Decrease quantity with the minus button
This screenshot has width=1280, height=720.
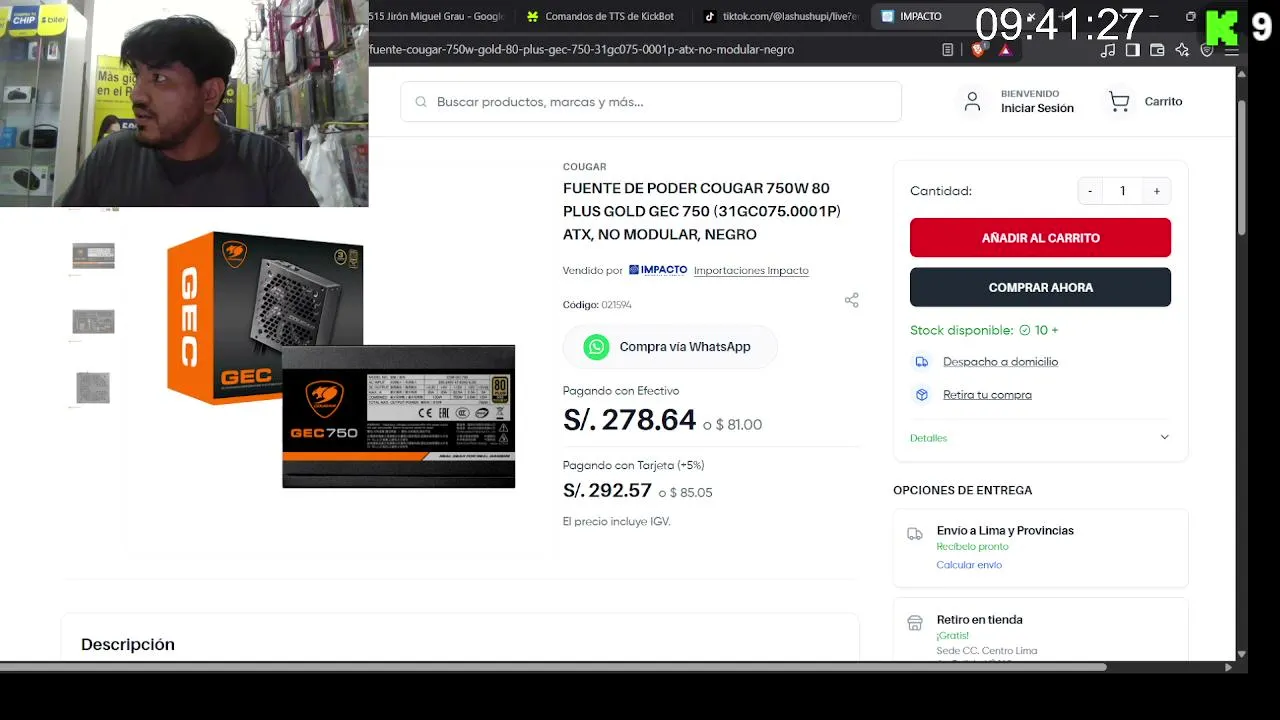(x=1090, y=191)
